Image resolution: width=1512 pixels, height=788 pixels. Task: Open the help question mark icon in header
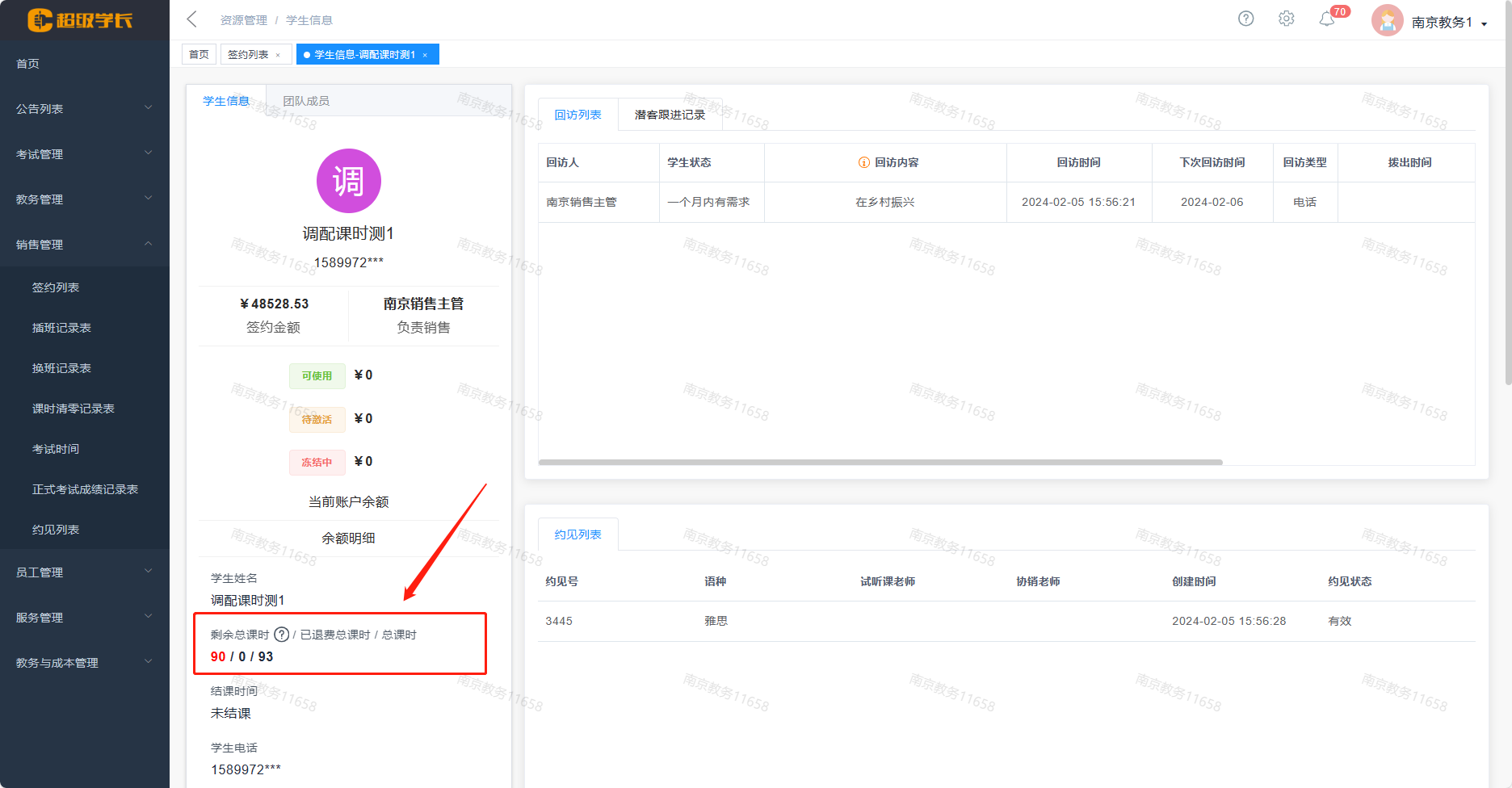[1245, 19]
